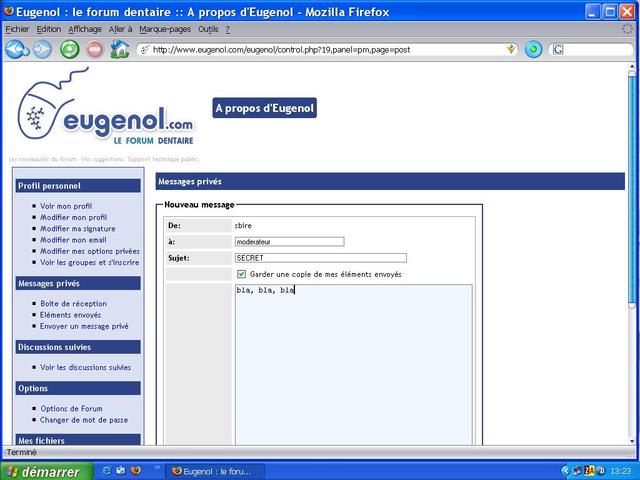
Task: Click the Sujet field containing SECRET
Action: tap(320, 258)
